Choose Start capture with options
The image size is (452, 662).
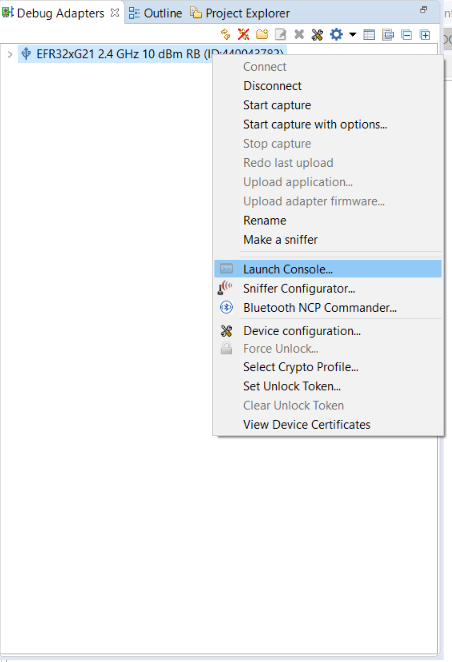tap(315, 125)
